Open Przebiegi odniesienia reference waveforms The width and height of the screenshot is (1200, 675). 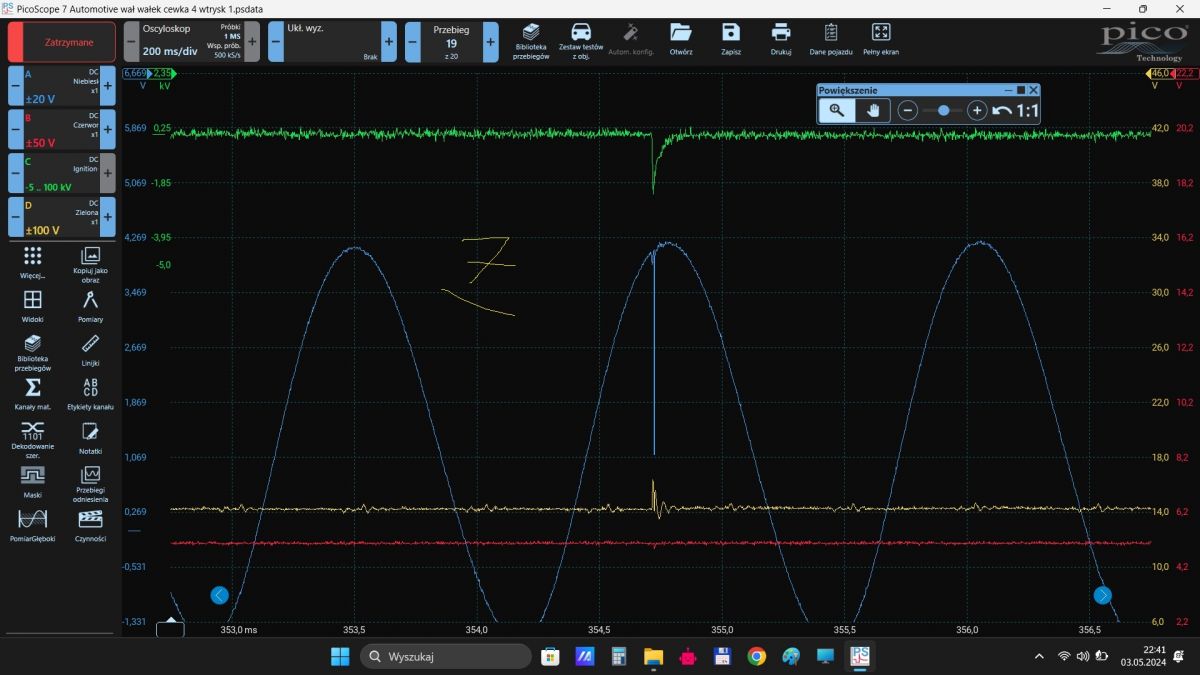tap(90, 484)
